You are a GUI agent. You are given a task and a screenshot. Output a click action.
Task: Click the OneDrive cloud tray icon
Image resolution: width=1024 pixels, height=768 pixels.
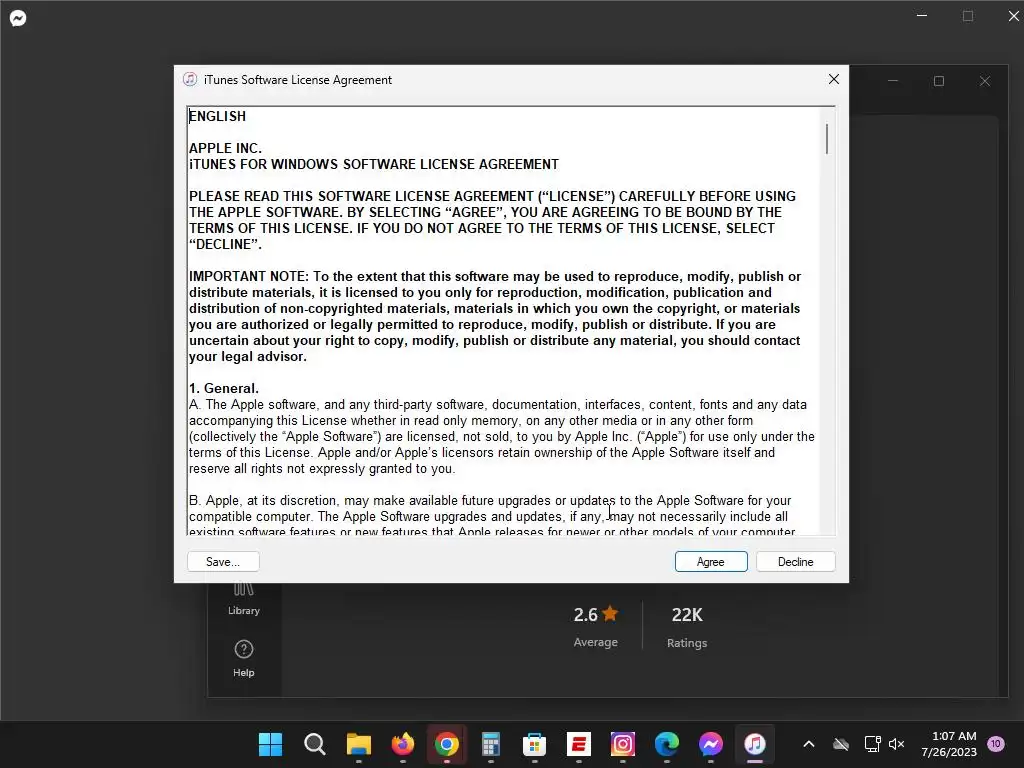[841, 744]
